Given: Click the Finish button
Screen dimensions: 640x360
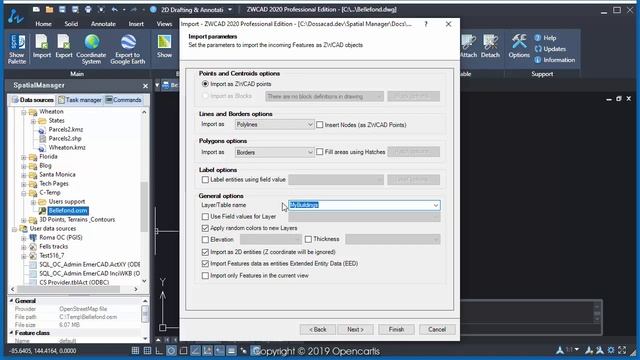Looking at the screenshot, I should (396, 329).
